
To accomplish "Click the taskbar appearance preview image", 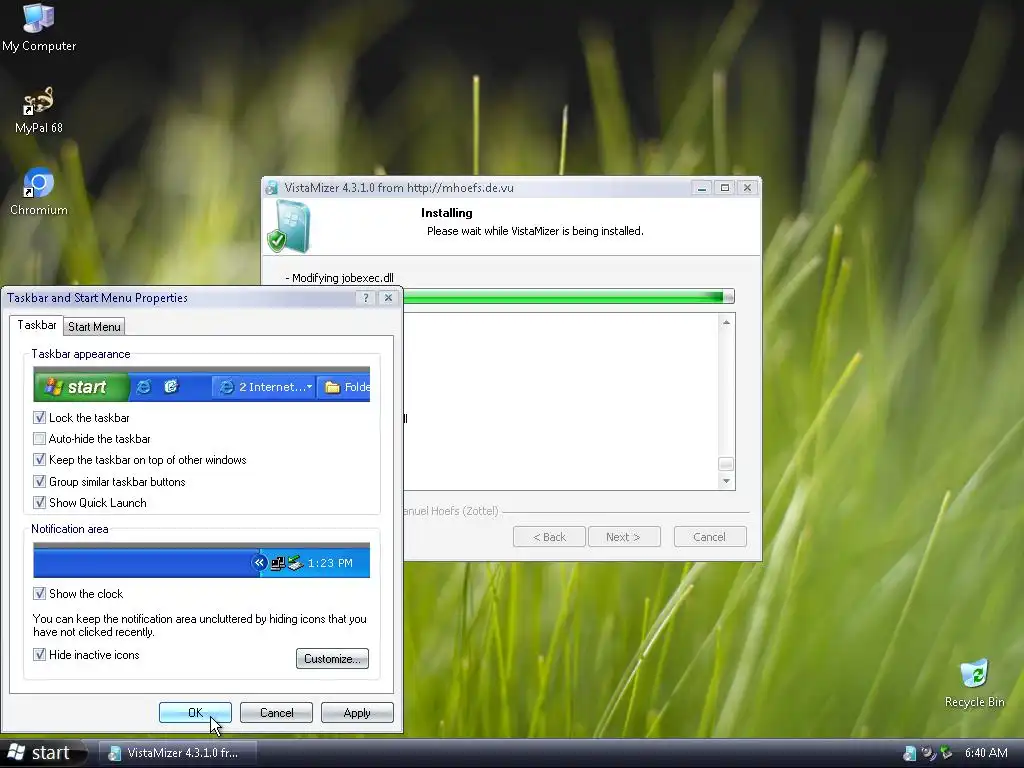I will click(201, 384).
